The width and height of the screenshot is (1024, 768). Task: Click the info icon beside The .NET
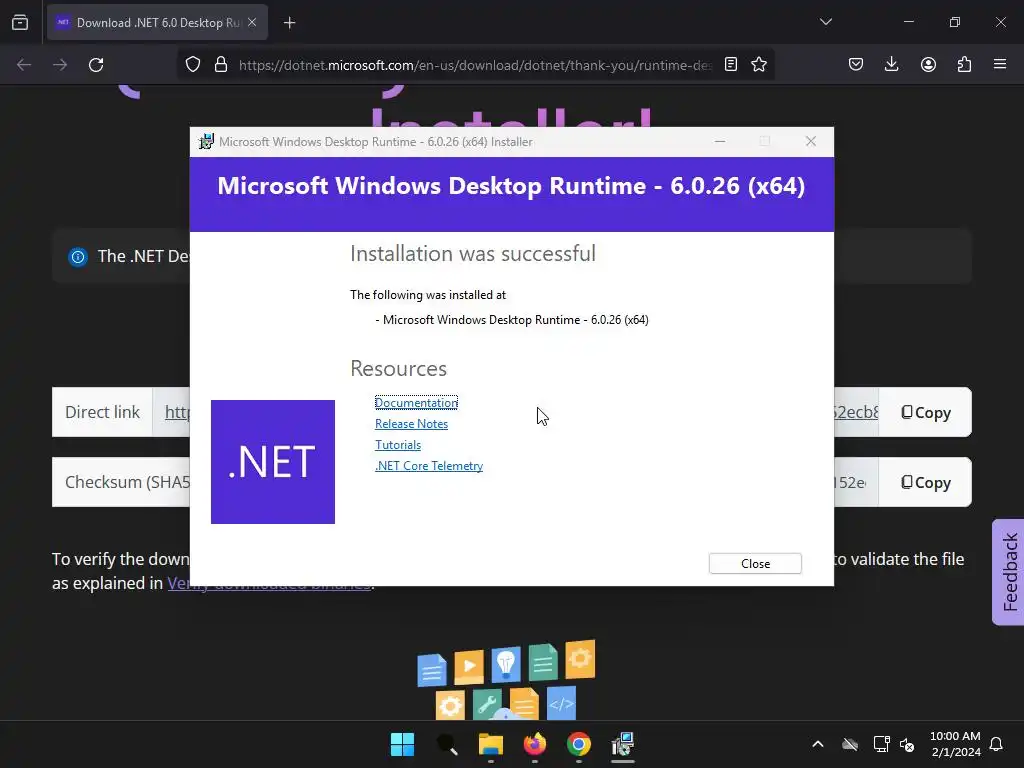coord(78,257)
